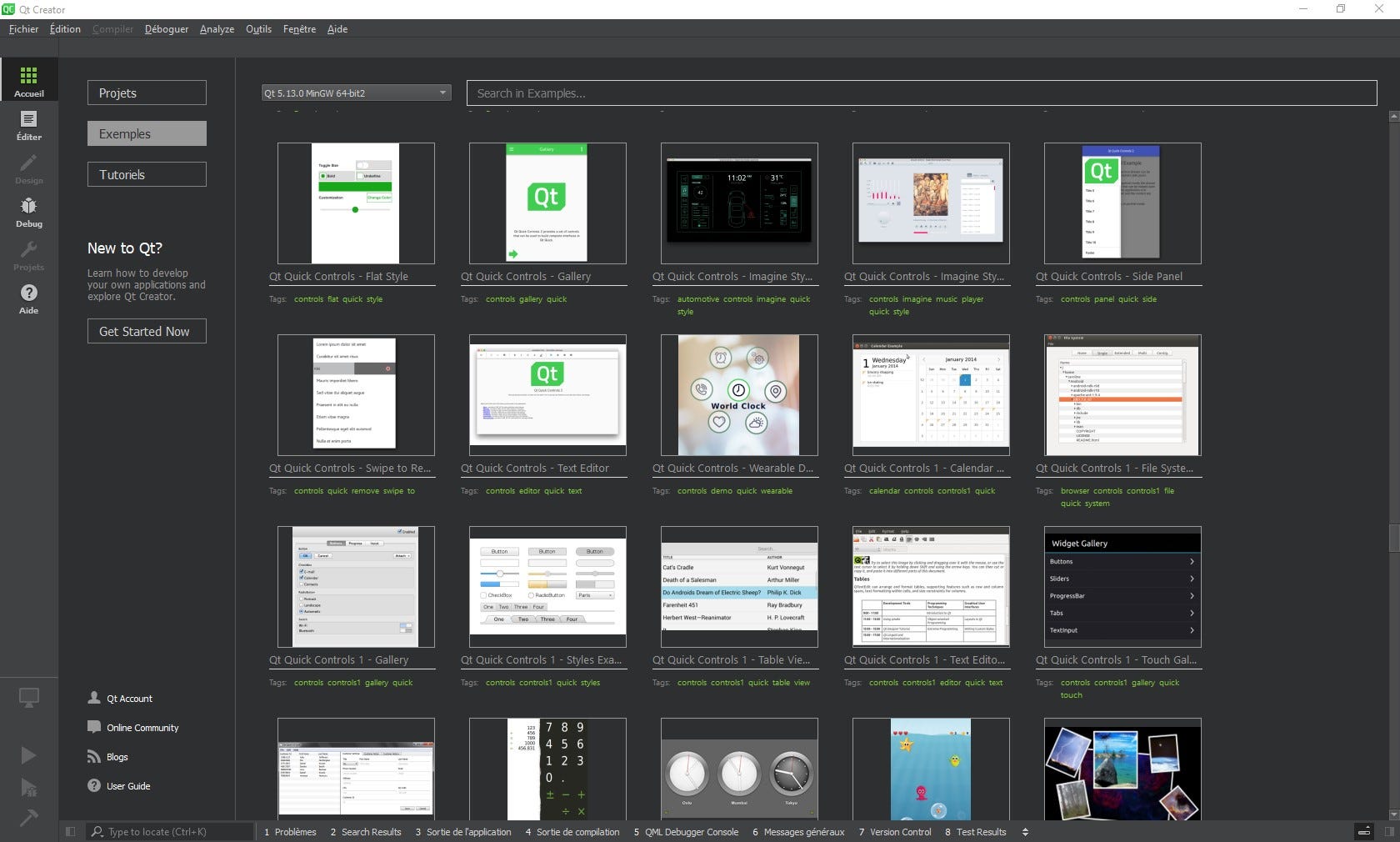
Task: Select the Exemples page button
Action: pyautogui.click(x=147, y=133)
